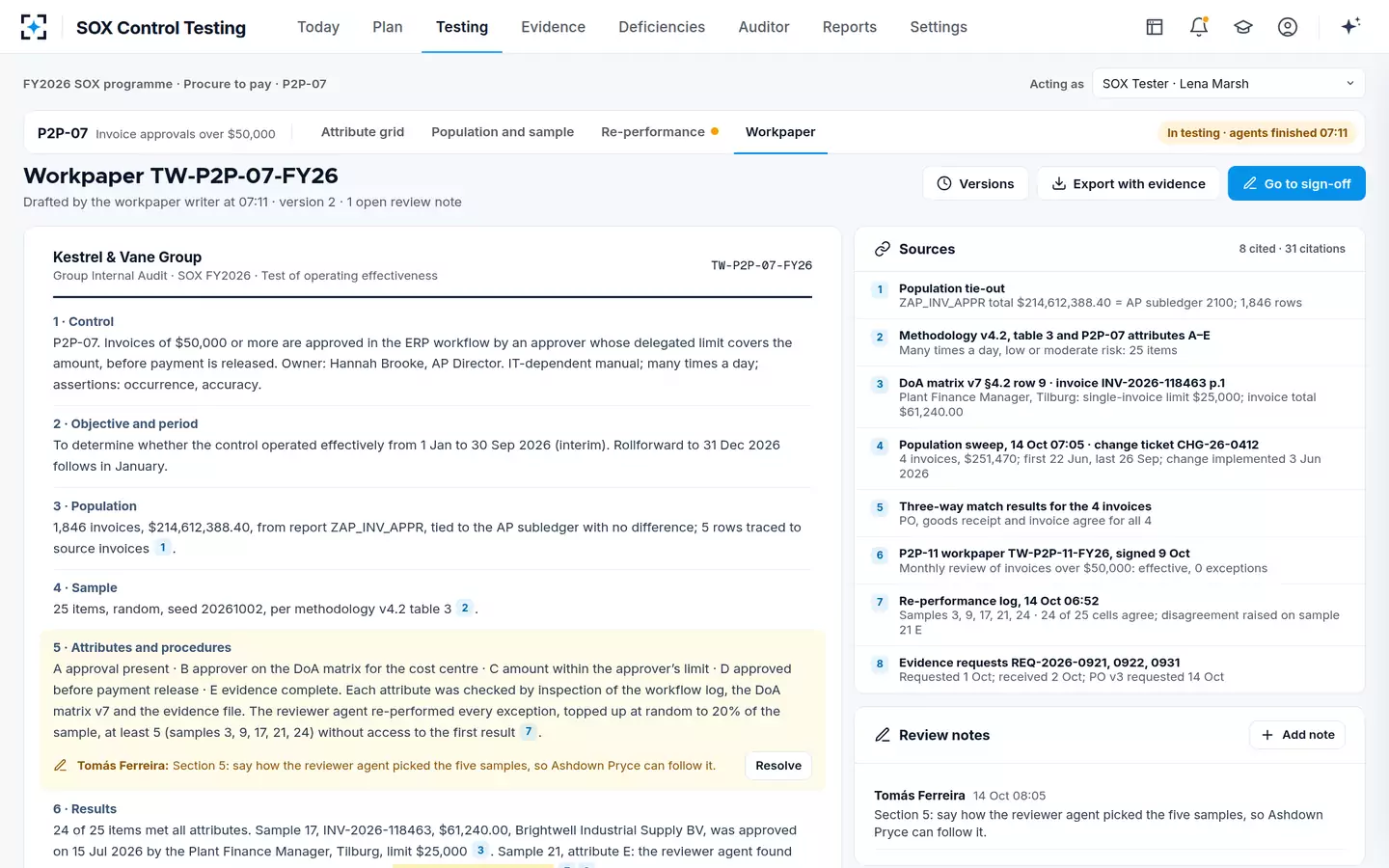Click citation badge 7 in Attributes section

pyautogui.click(x=529, y=731)
